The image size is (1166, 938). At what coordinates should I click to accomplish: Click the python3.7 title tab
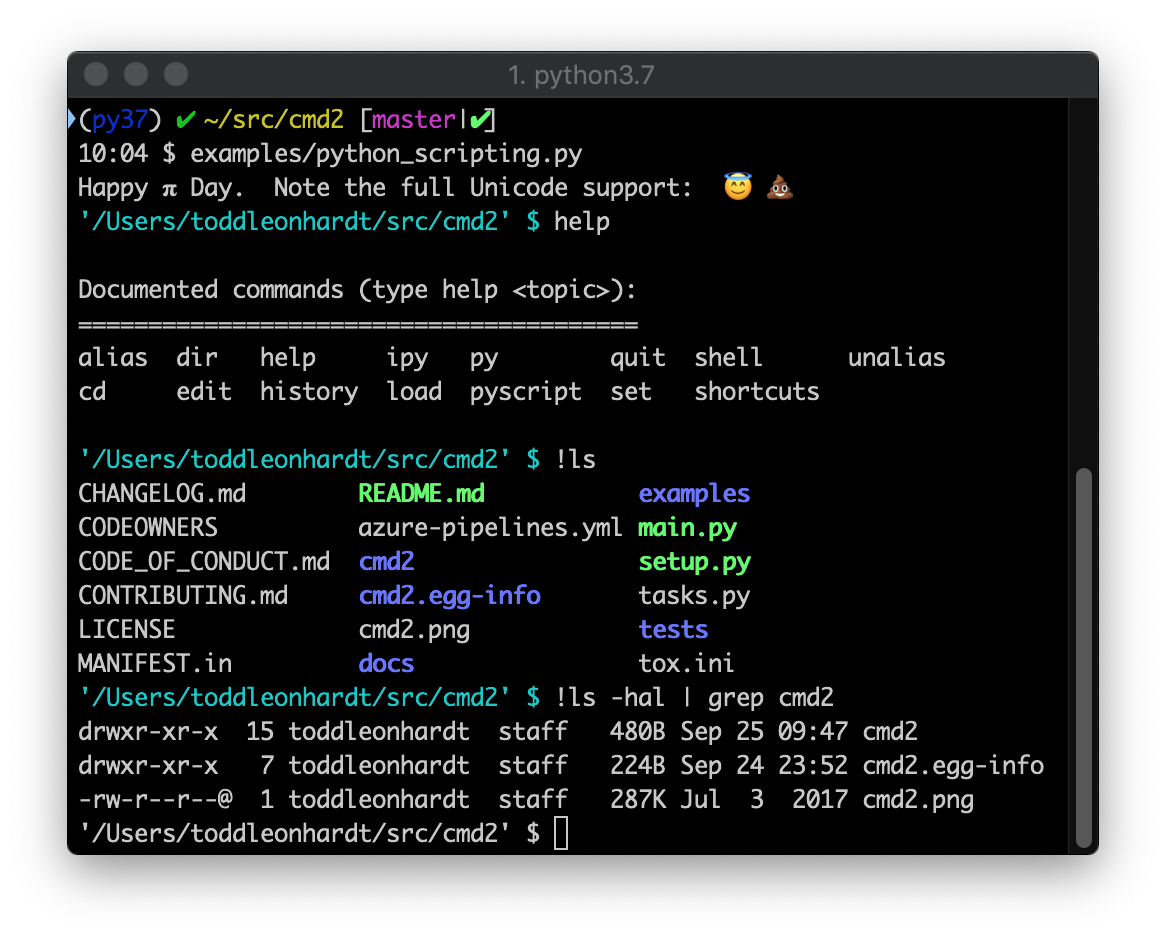click(x=582, y=74)
